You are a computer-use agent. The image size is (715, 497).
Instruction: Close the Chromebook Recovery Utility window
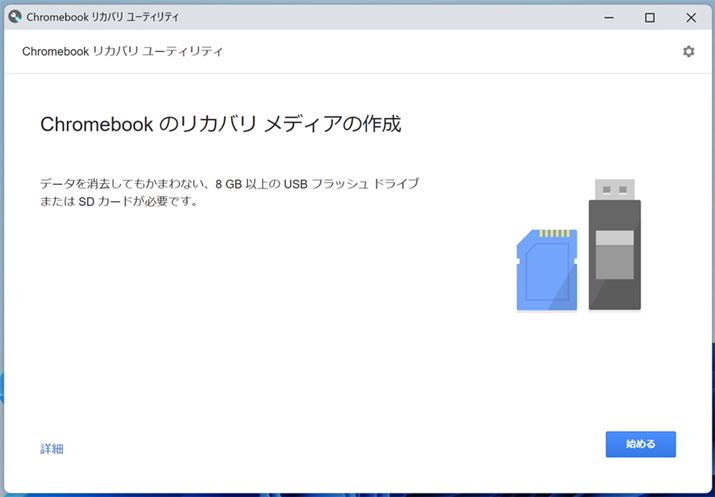click(691, 17)
